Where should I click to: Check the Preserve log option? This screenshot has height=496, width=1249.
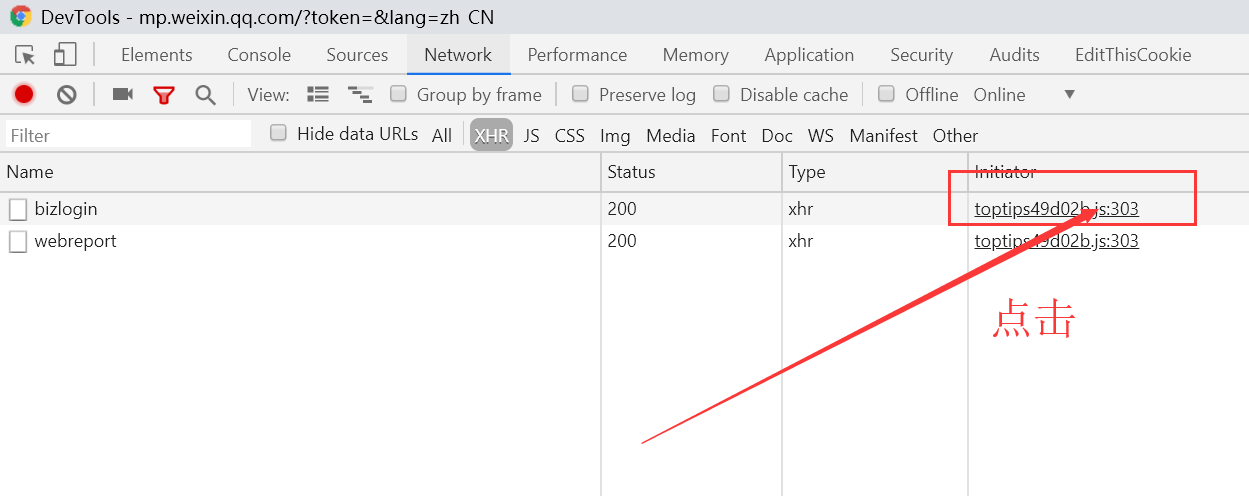[580, 94]
